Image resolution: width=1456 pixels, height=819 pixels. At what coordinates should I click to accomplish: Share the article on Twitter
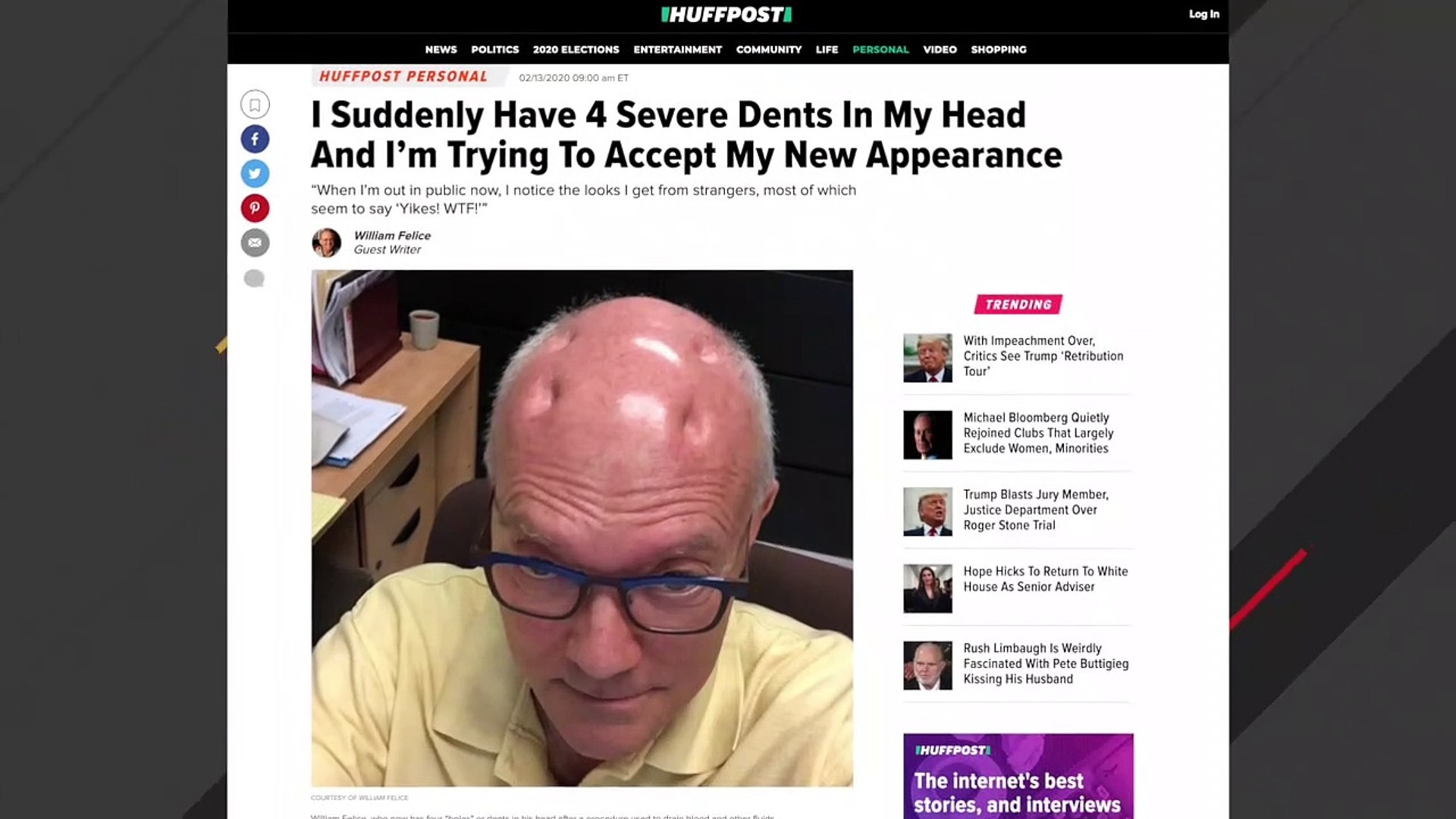point(255,174)
